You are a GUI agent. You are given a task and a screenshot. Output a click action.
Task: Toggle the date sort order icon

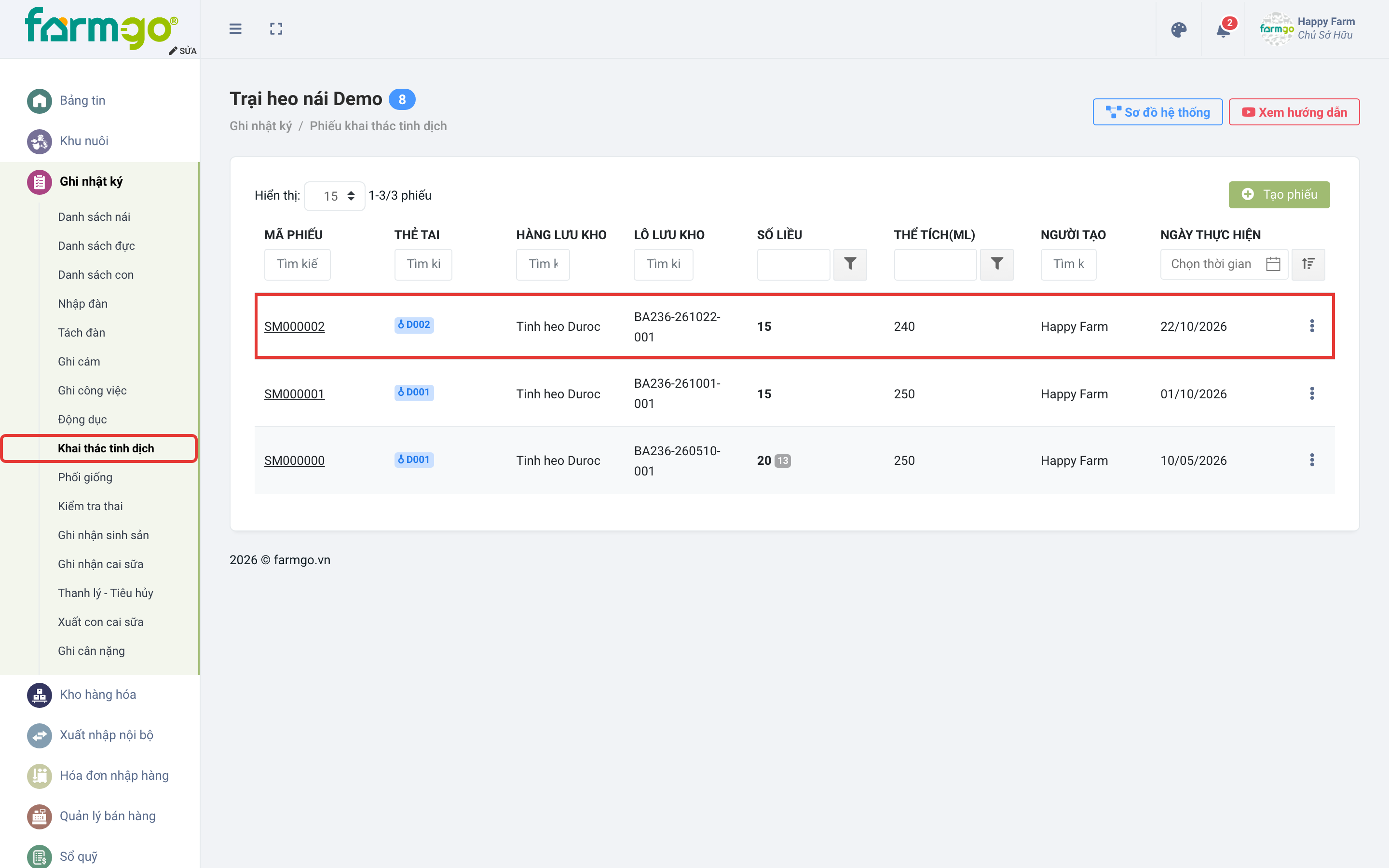1308,264
